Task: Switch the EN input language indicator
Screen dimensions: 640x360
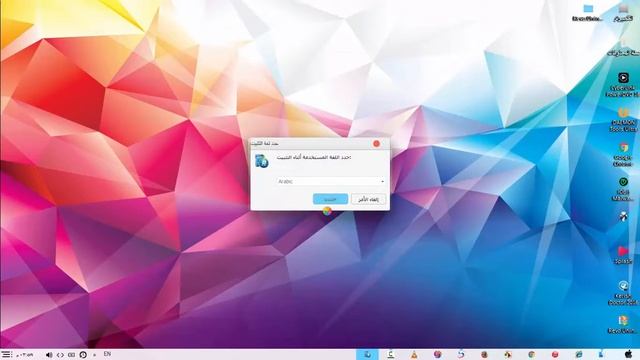Action: coord(107,354)
